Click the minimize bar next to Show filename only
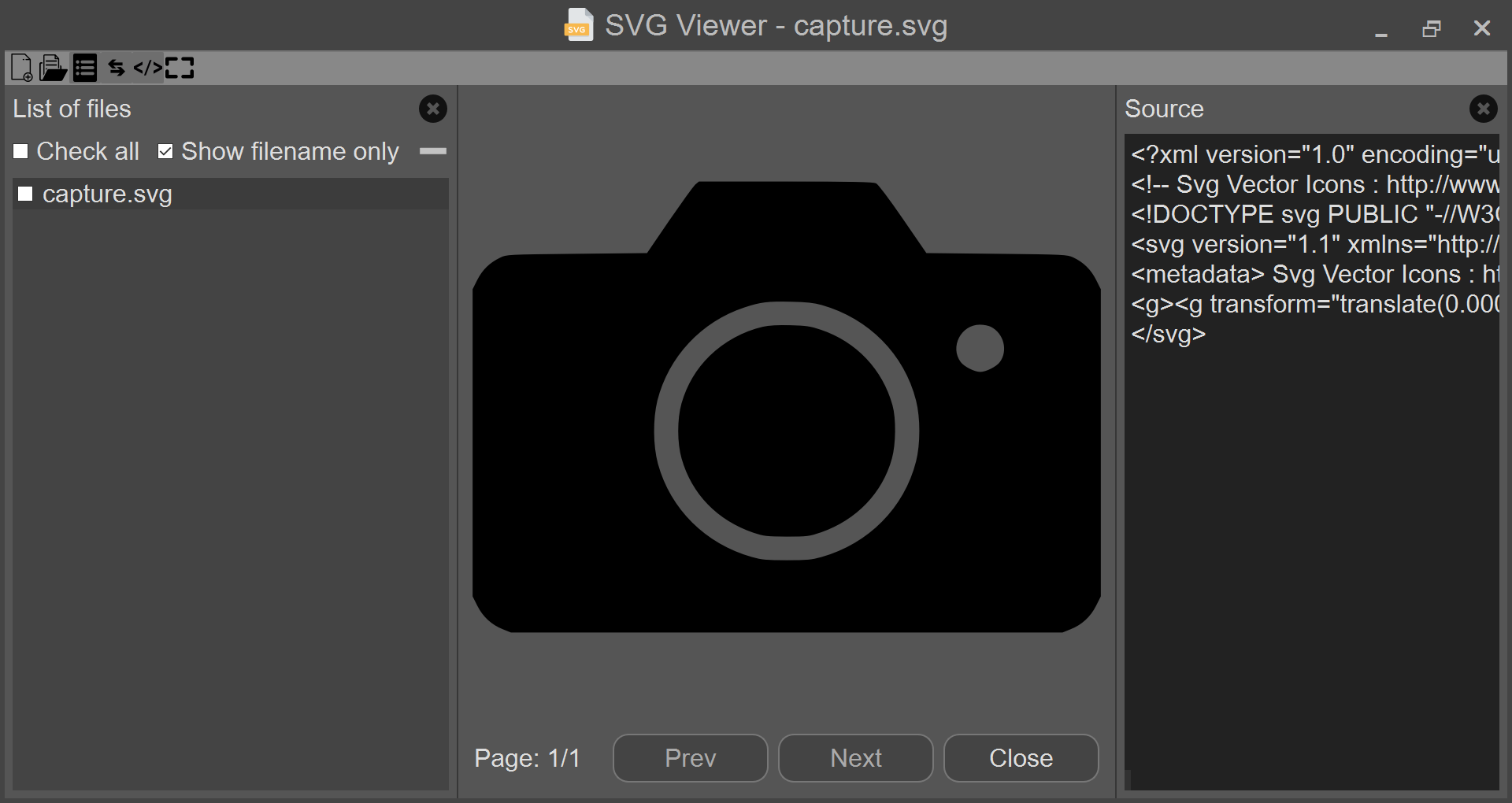 pos(432,151)
